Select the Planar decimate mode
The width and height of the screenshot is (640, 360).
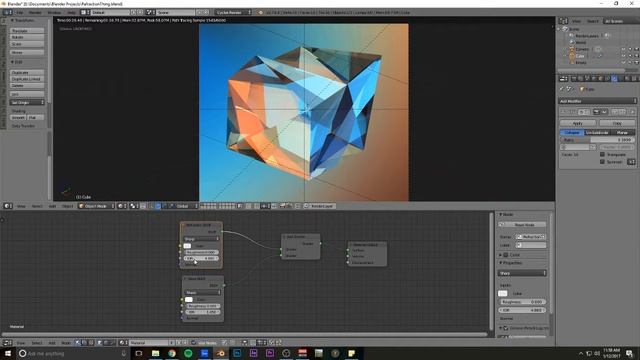622,133
